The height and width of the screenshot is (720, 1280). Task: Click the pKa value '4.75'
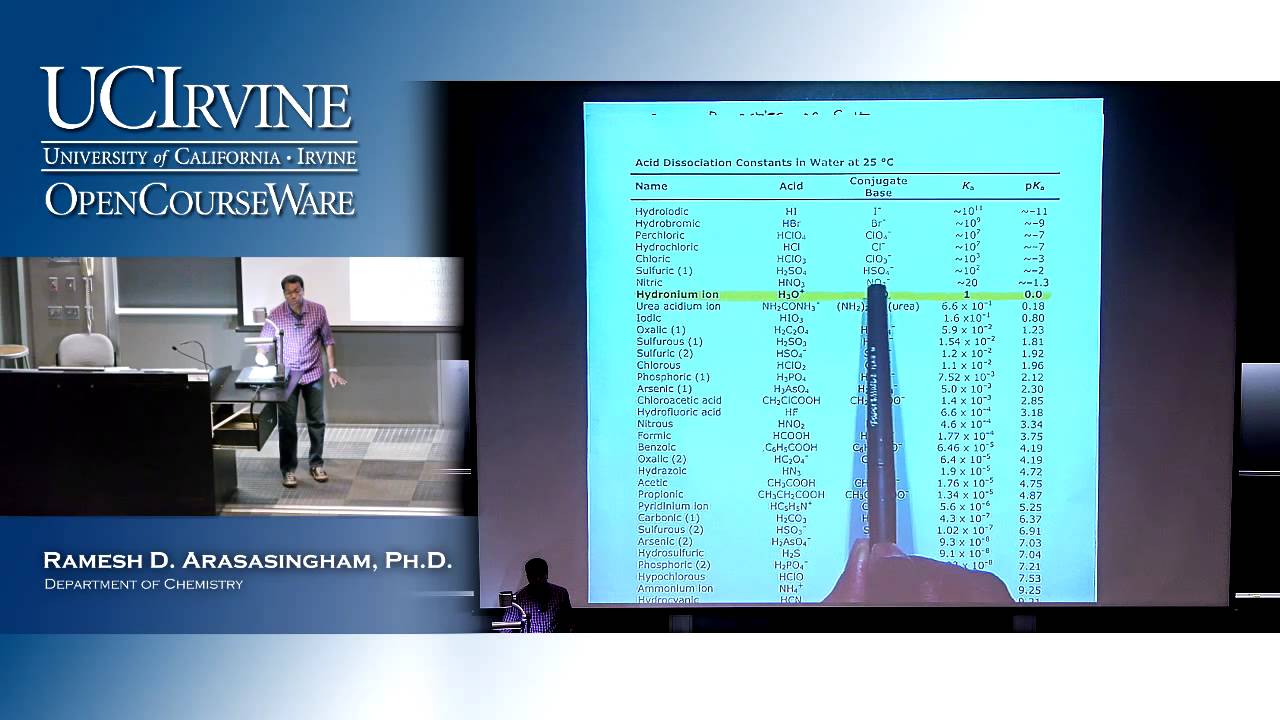pyautogui.click(x=1030, y=483)
